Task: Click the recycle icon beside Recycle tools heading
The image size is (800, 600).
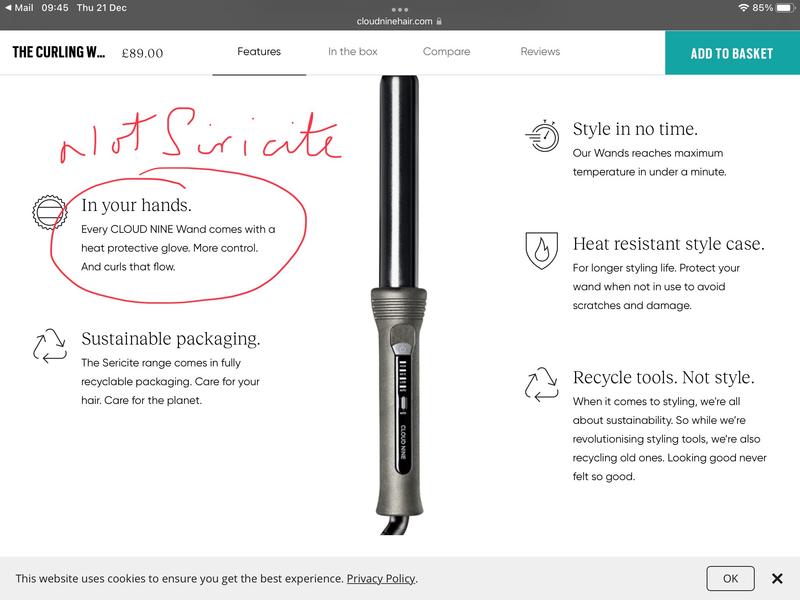Action: pyautogui.click(x=541, y=384)
